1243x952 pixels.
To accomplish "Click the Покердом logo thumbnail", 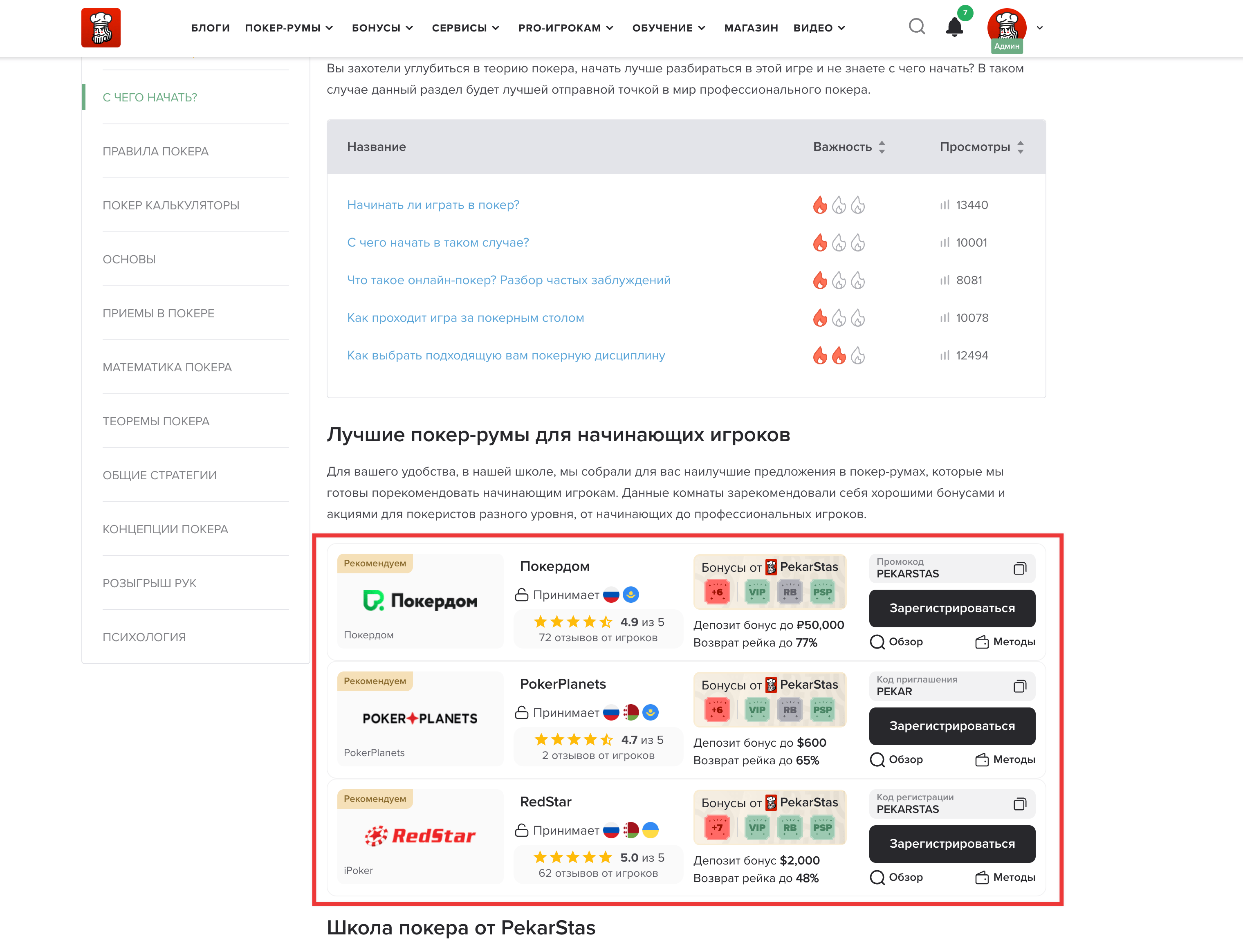I will coord(420,601).
